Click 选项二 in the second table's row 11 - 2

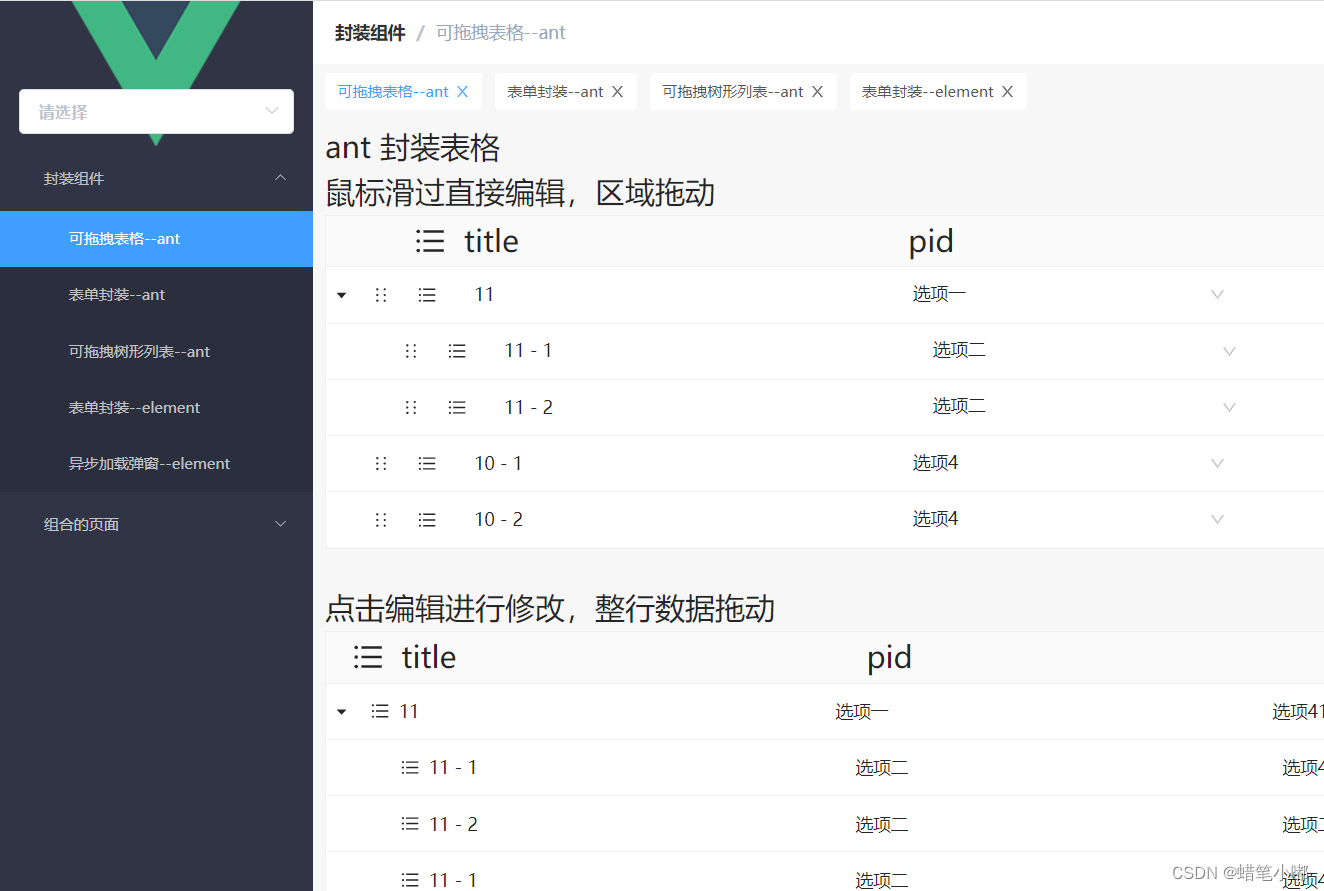[881, 824]
